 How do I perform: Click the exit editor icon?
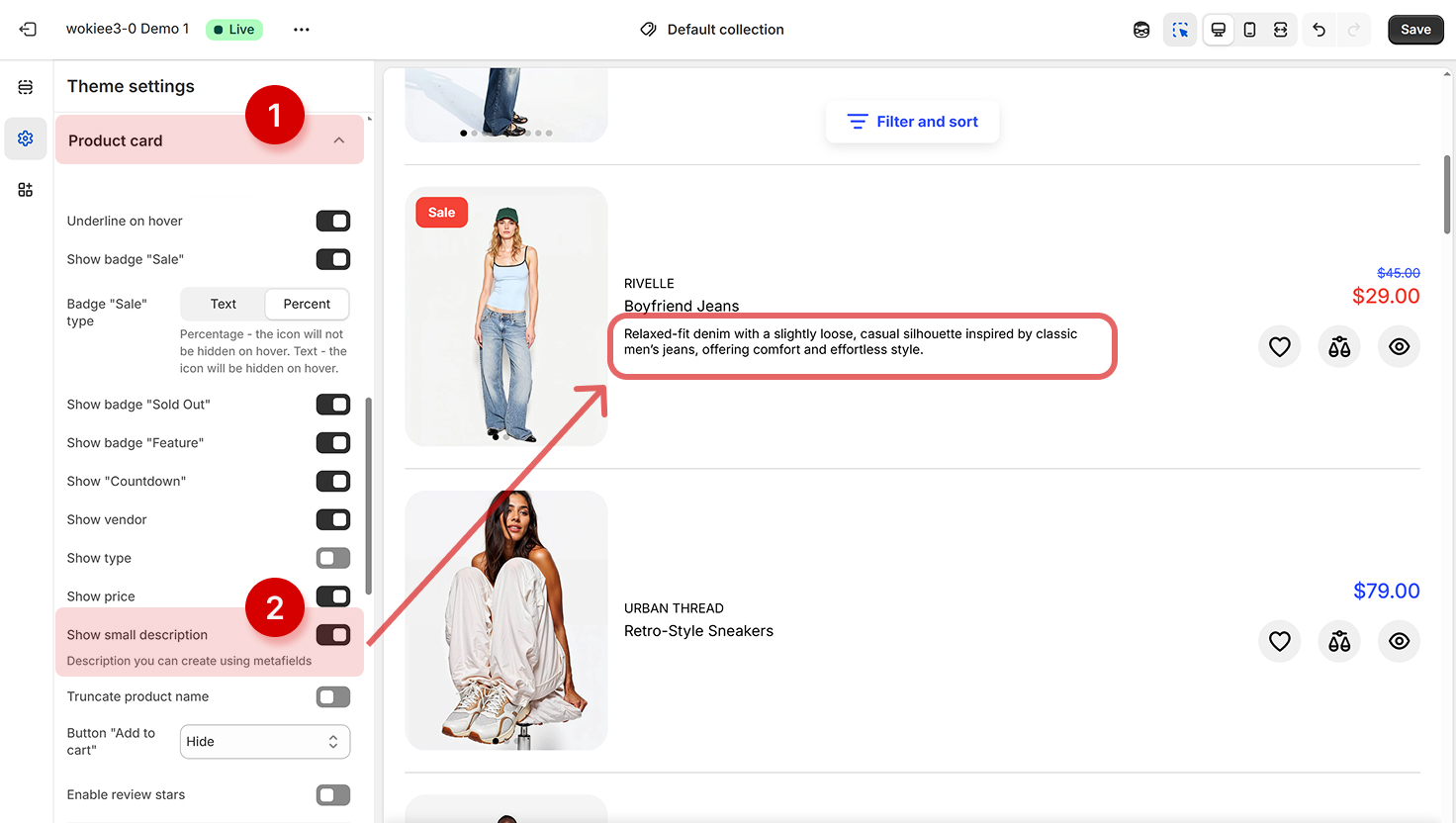[28, 30]
